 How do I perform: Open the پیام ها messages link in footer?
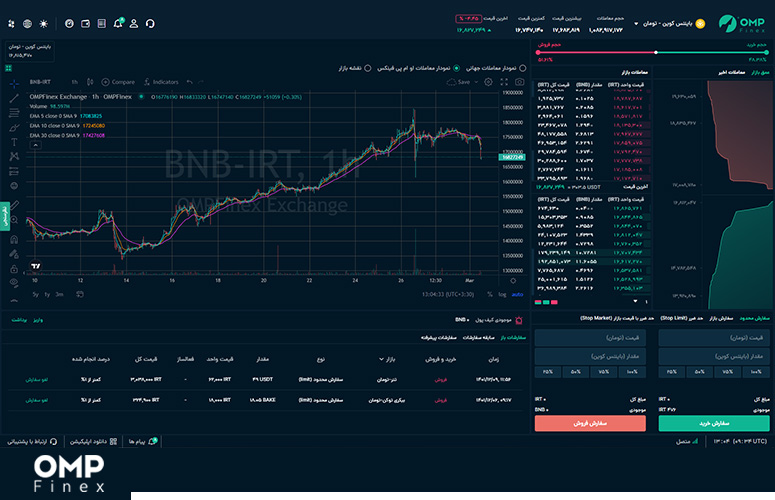pyautogui.click(x=143, y=441)
